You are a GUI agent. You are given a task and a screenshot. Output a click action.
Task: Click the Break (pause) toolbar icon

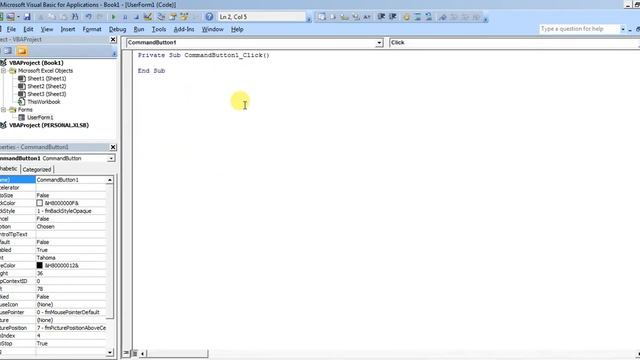point(125,17)
